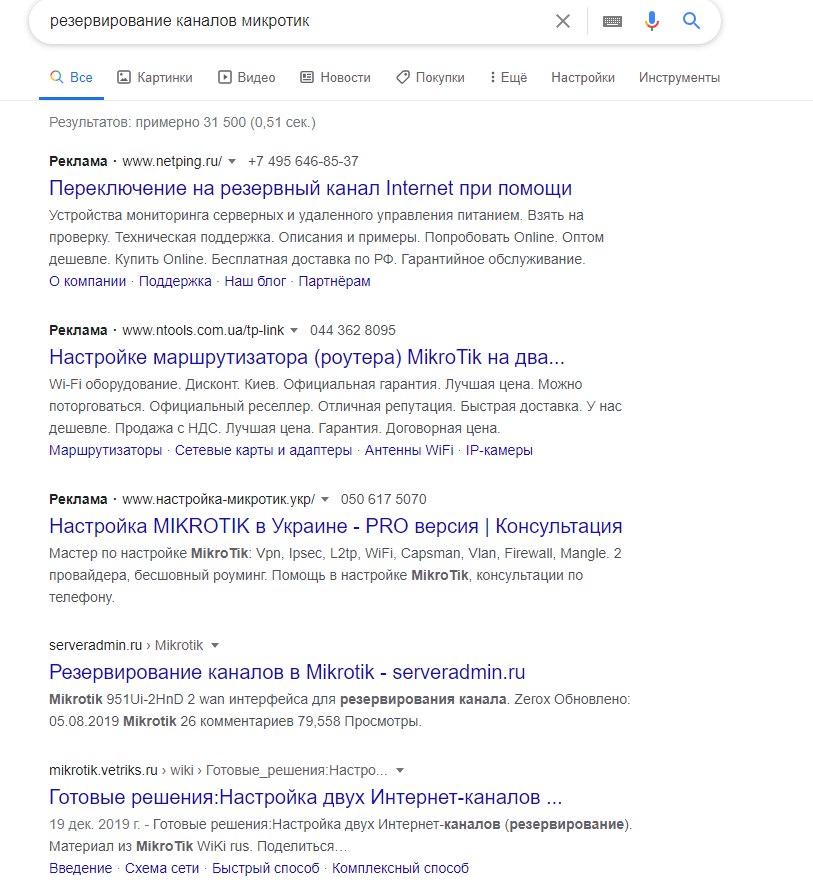Viewport: 813px width, 882px height.
Task: Select the Все tab
Action: [x=71, y=78]
